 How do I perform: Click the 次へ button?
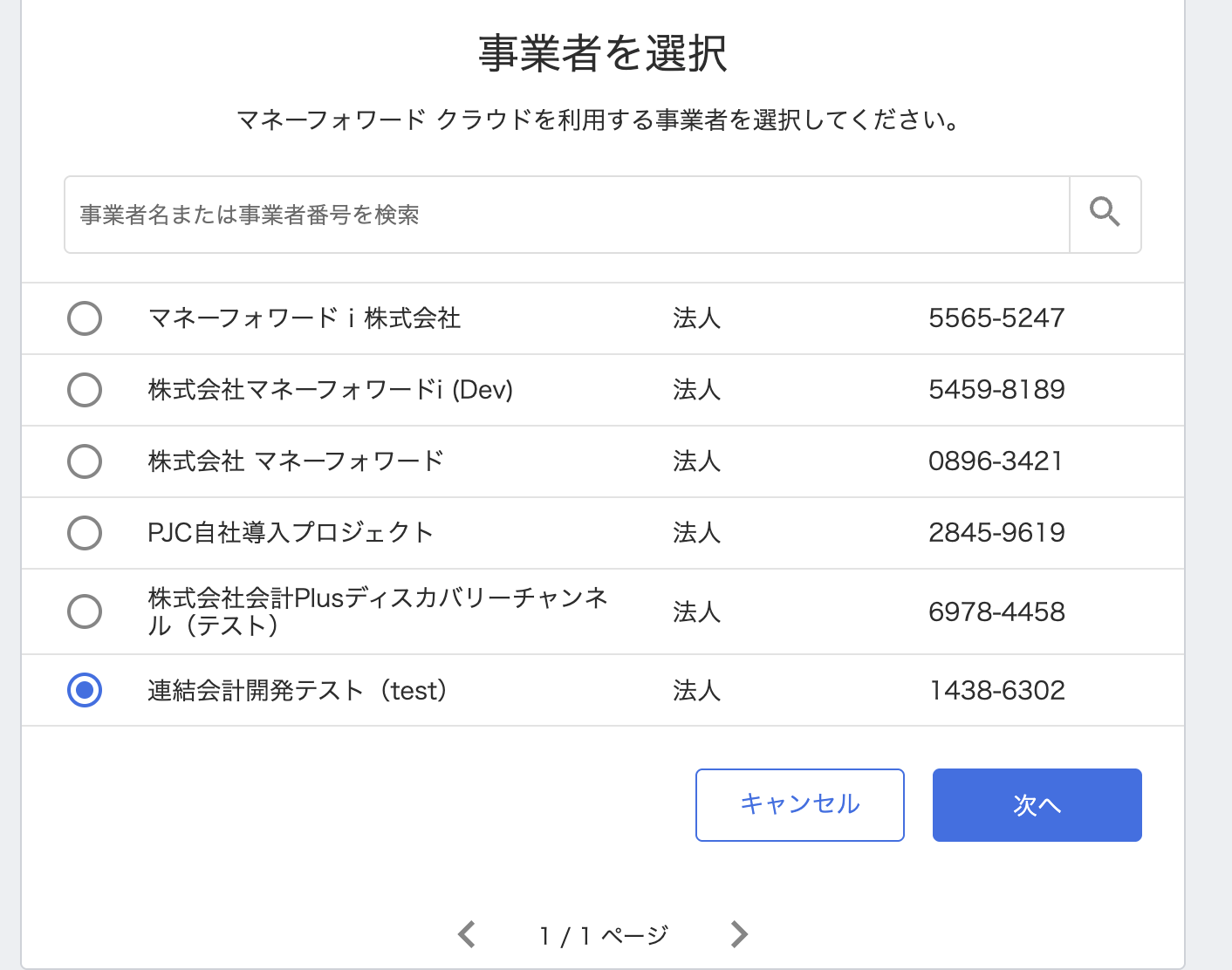[1037, 805]
